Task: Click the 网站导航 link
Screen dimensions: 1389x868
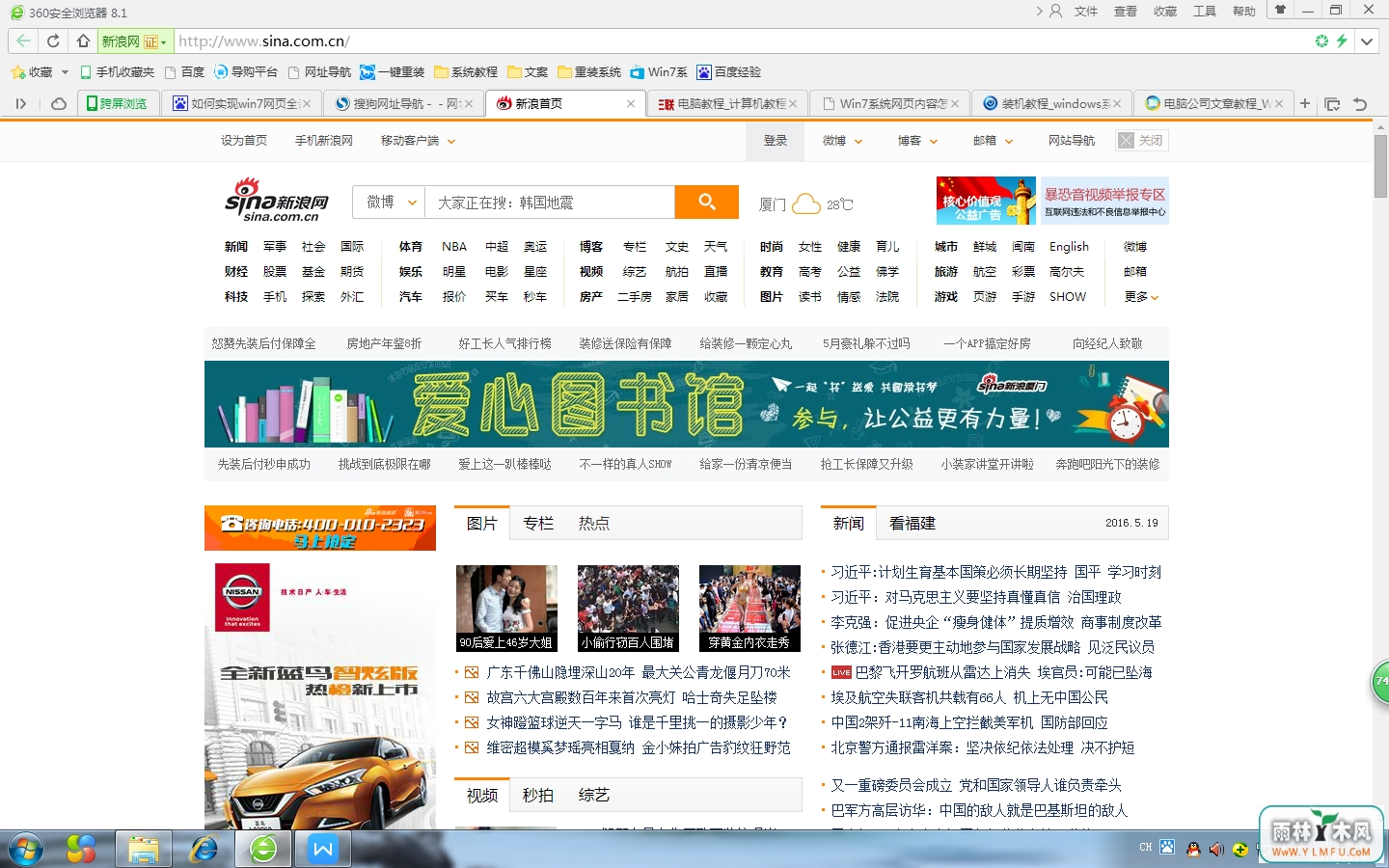Action: [x=1072, y=141]
